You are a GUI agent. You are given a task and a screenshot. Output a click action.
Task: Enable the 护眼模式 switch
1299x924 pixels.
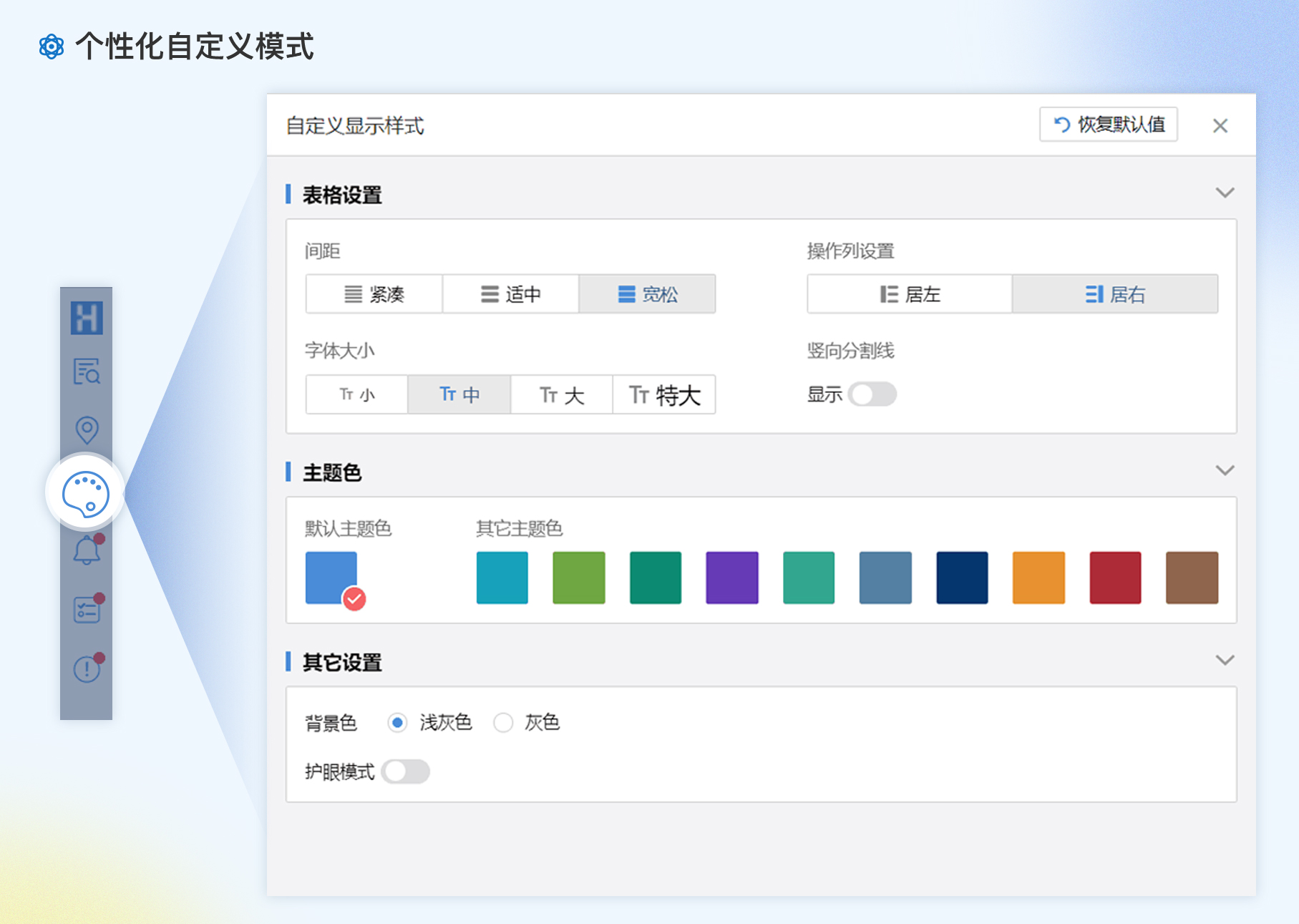[x=405, y=772]
